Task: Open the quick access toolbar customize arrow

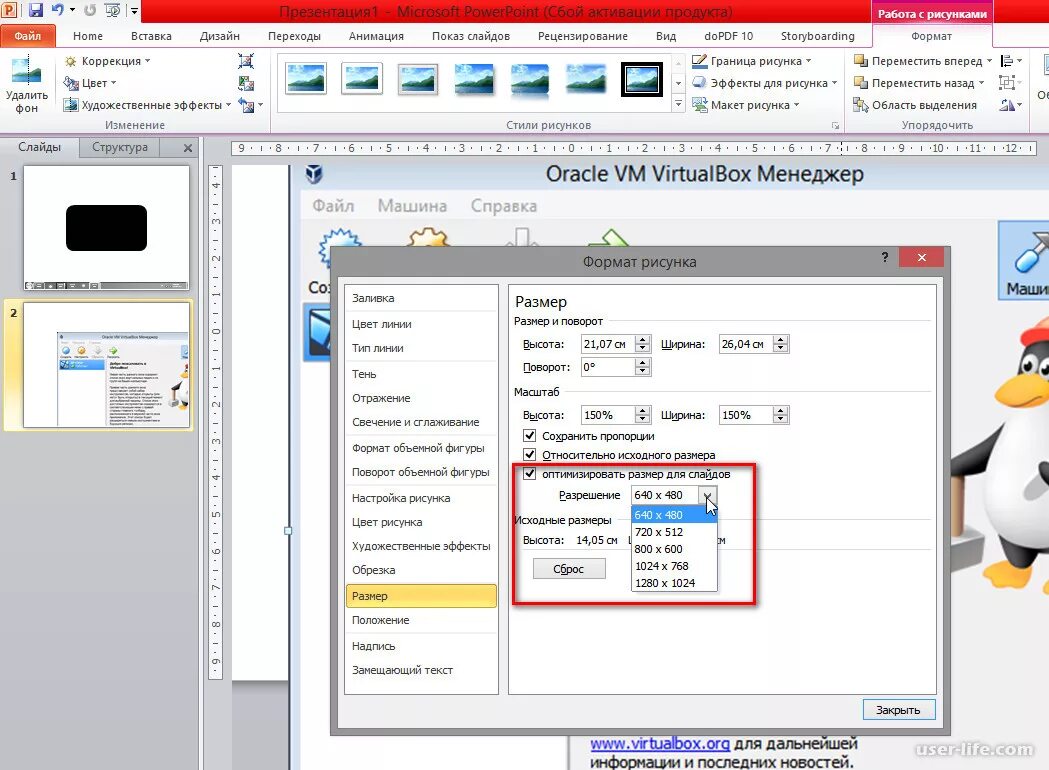Action: click(x=134, y=10)
